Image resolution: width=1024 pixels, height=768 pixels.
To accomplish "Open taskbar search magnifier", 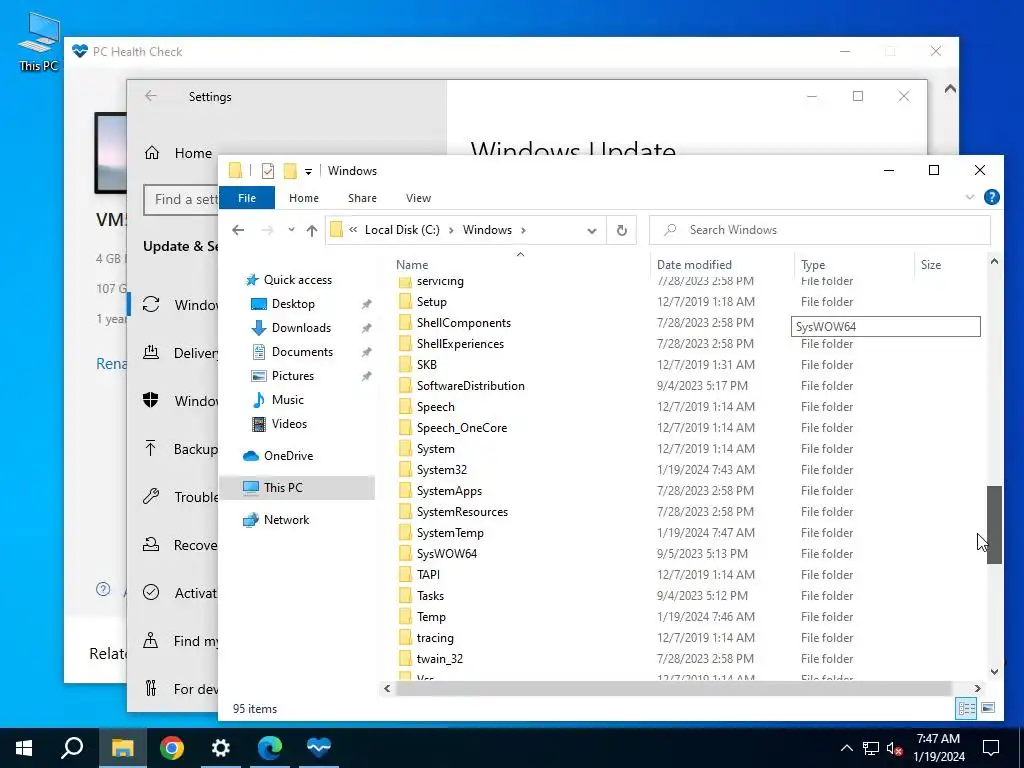I will point(72,748).
